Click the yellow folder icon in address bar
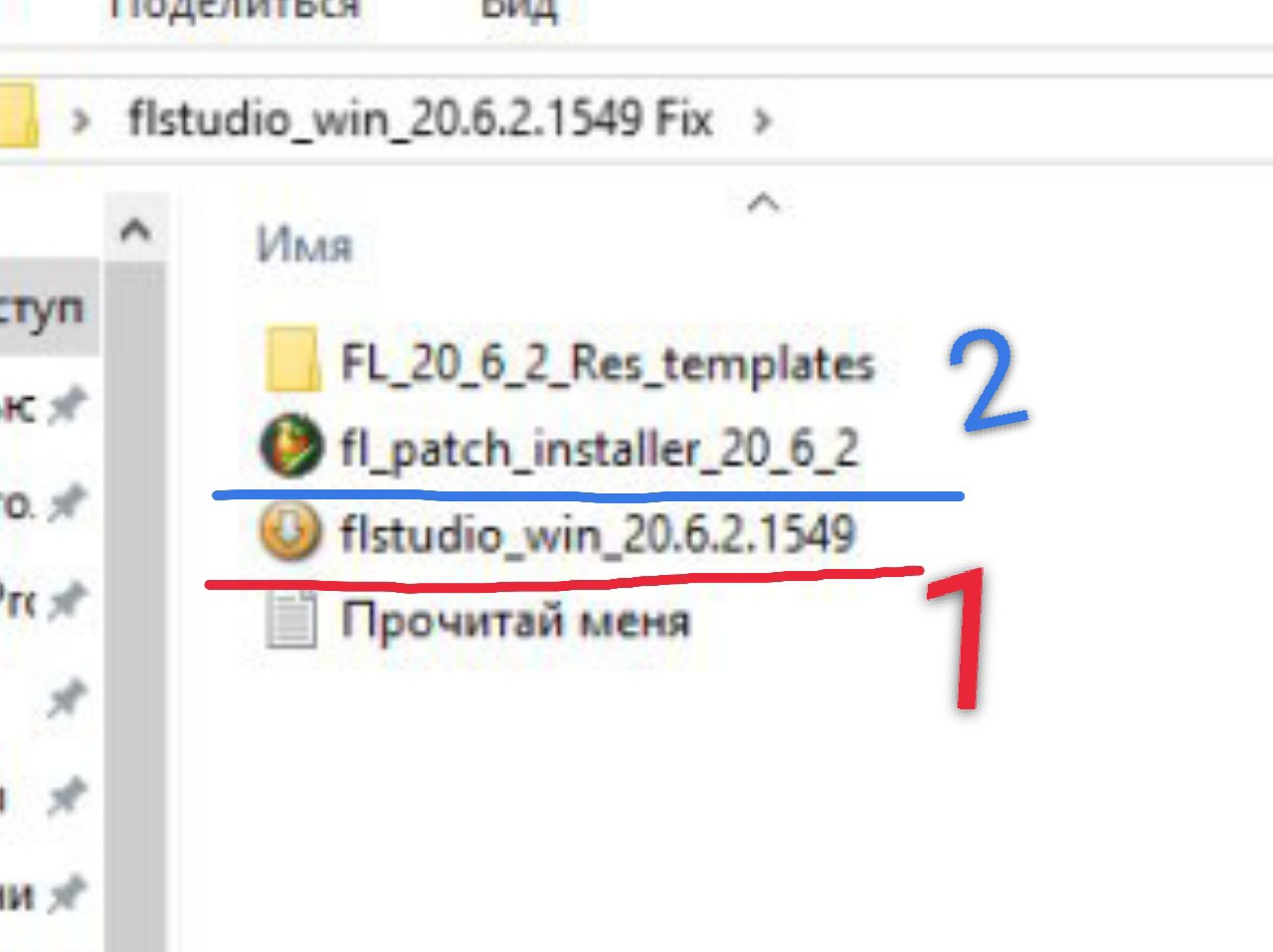 (17, 116)
